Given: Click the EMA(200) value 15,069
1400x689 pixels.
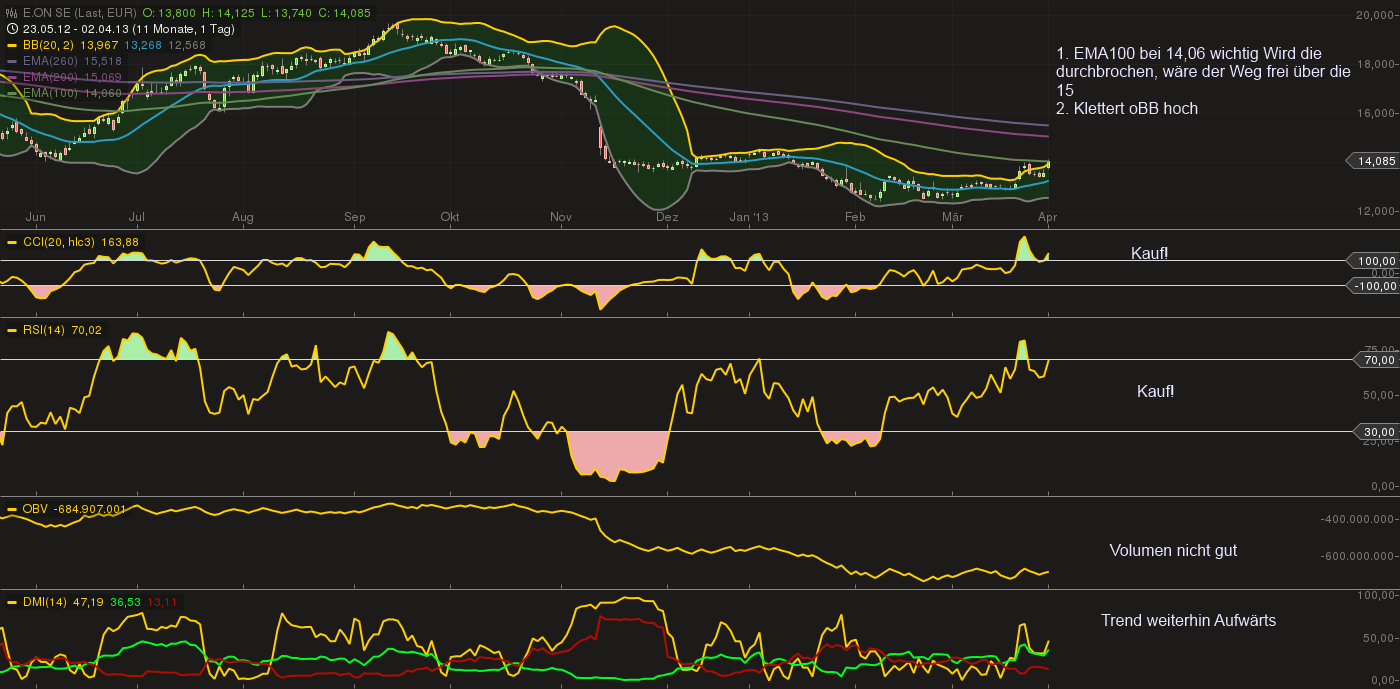Looking at the screenshot, I should (x=104, y=77).
